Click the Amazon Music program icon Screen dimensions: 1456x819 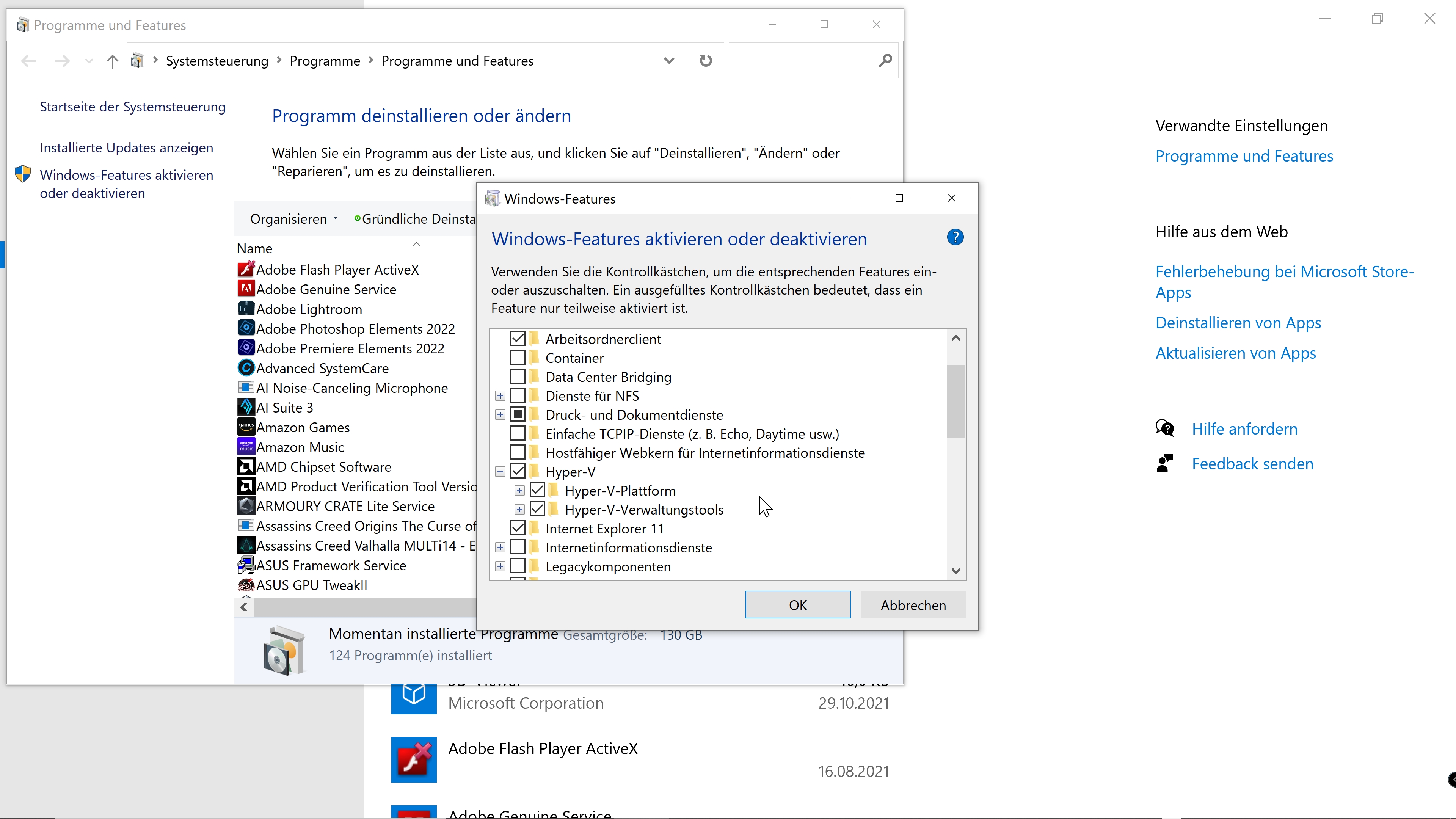click(246, 447)
